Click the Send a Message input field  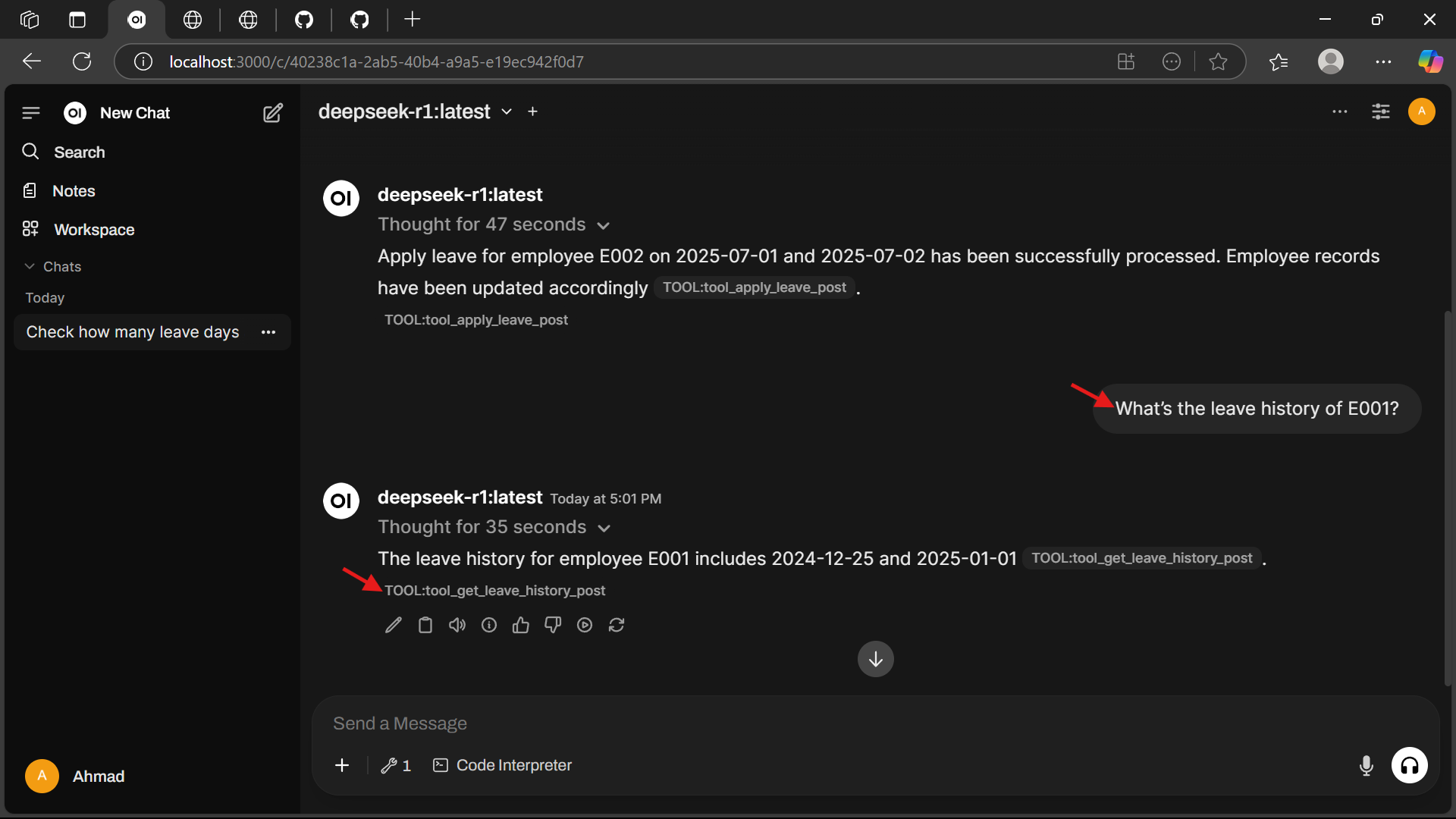point(834,723)
